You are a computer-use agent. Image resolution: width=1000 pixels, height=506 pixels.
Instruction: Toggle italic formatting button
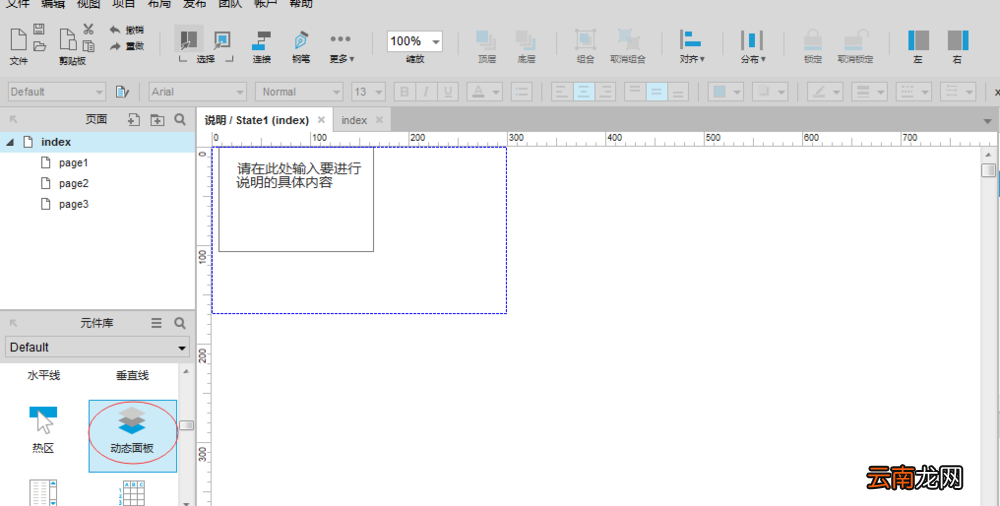tap(426, 92)
